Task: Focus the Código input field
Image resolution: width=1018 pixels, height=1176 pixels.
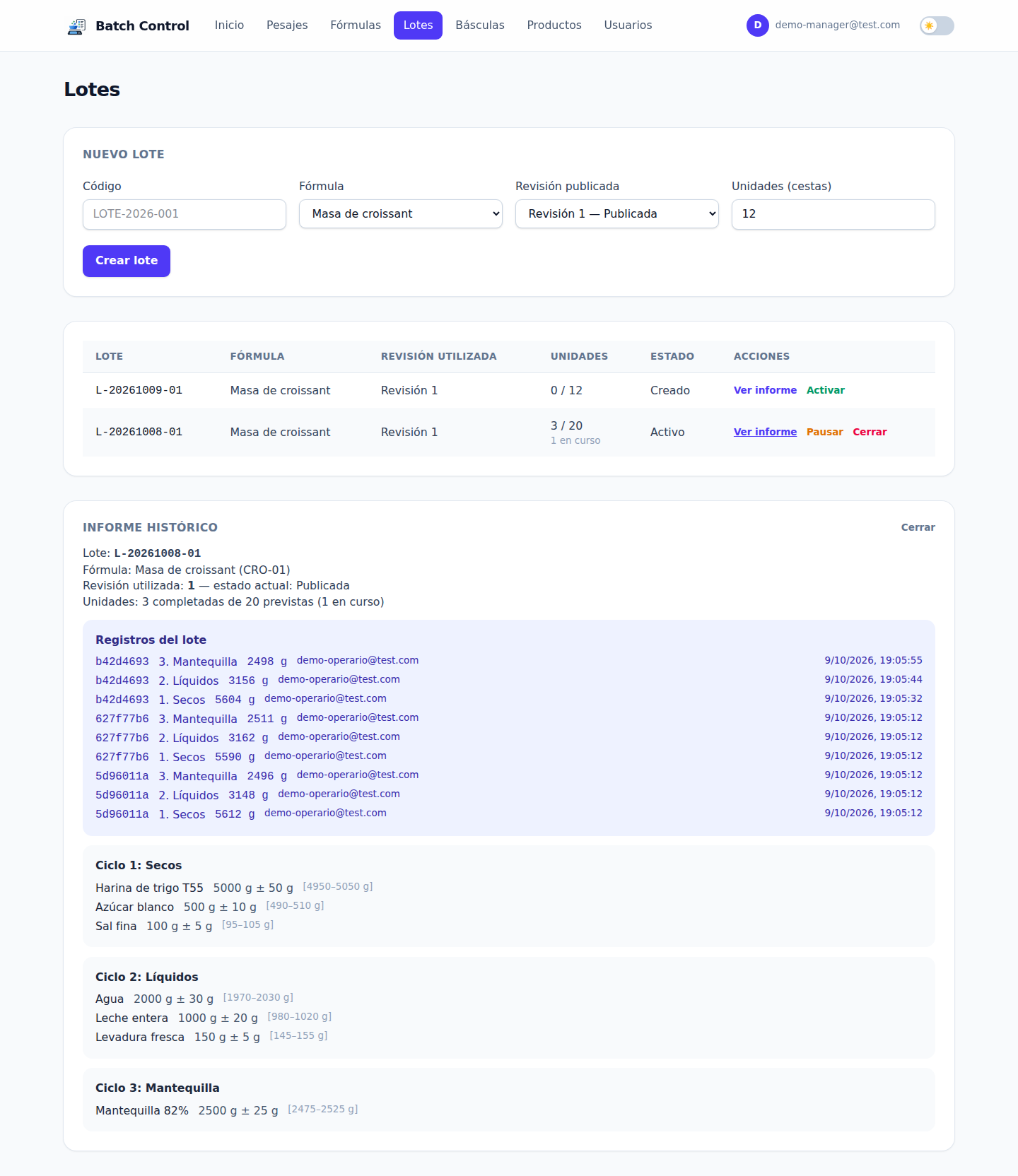Action: (x=185, y=214)
